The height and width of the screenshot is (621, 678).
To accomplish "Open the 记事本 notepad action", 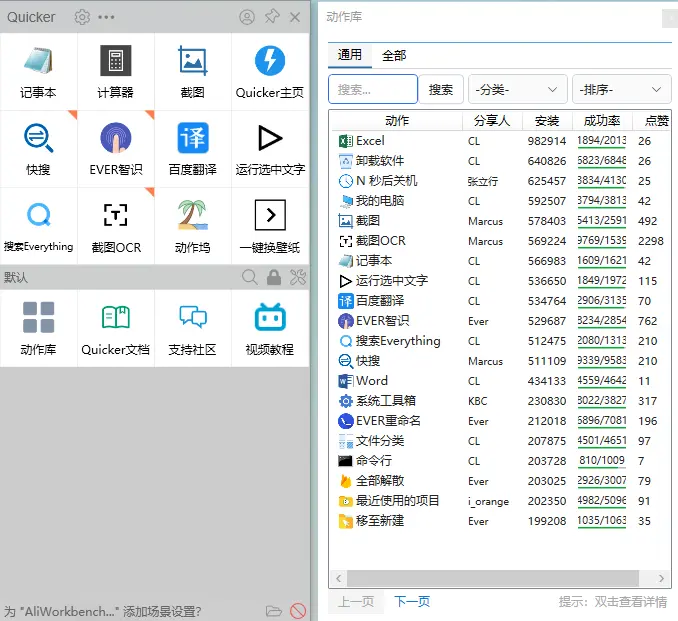I will [x=38, y=72].
